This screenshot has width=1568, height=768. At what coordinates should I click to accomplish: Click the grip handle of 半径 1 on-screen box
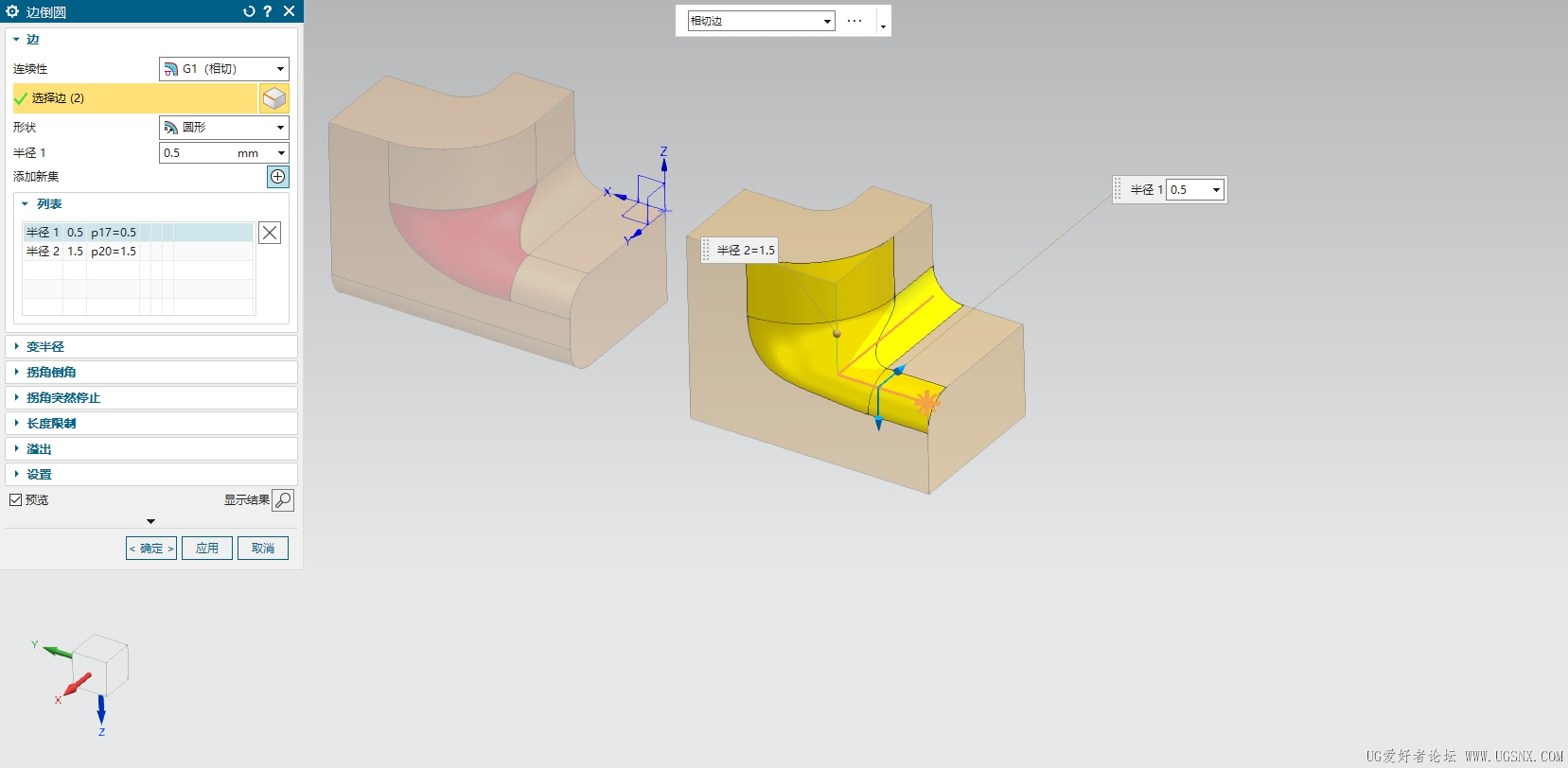1119,190
